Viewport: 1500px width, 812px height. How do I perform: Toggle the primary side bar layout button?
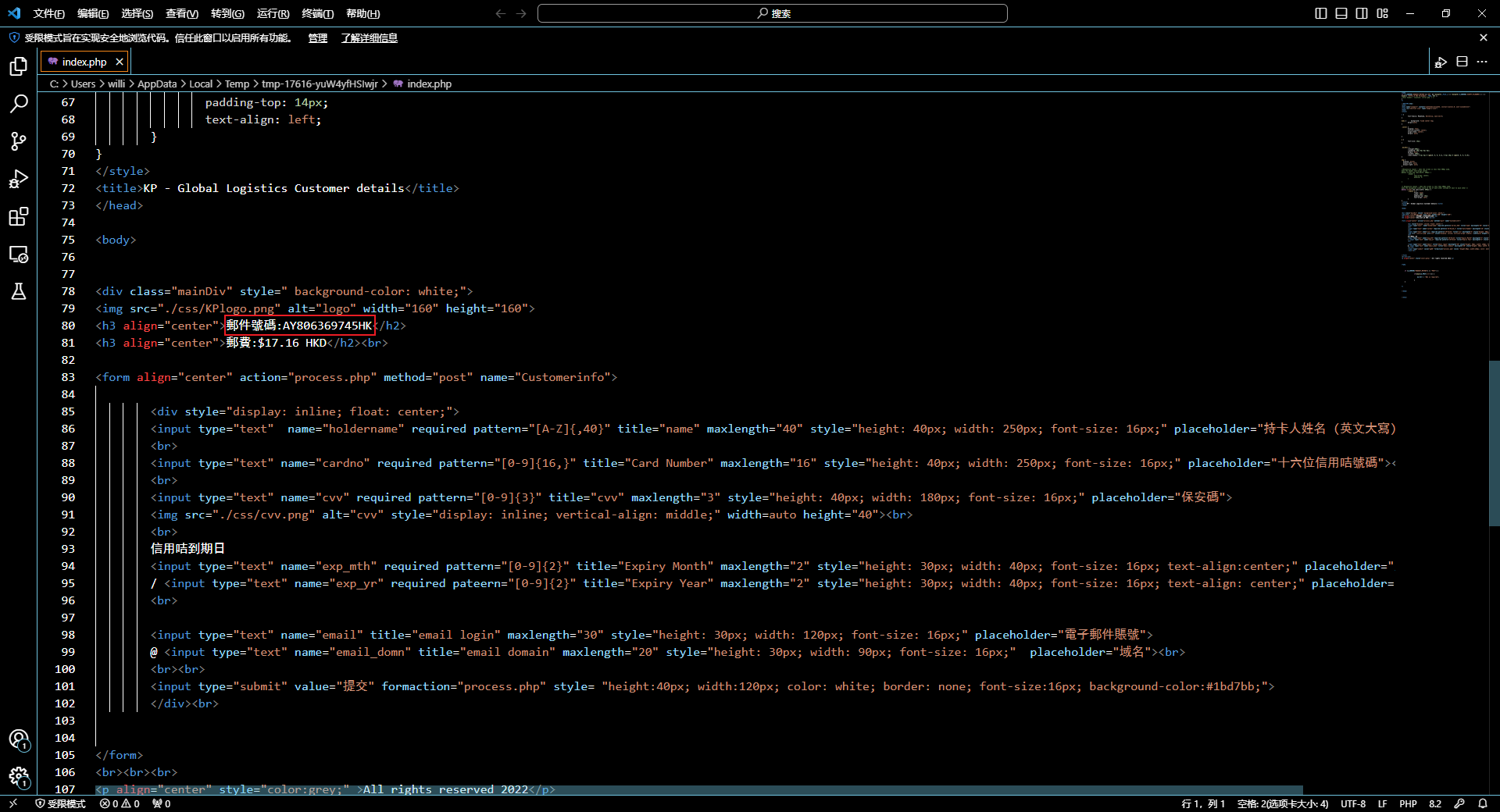(x=1321, y=13)
